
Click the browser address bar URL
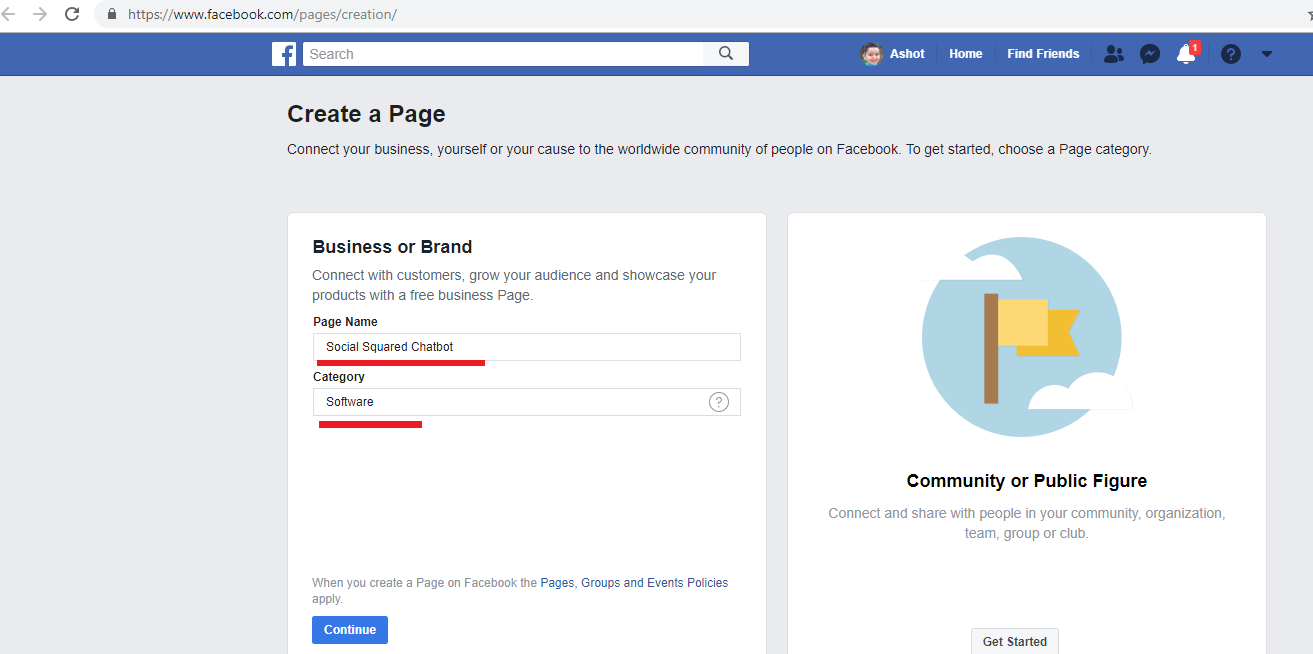(262, 15)
